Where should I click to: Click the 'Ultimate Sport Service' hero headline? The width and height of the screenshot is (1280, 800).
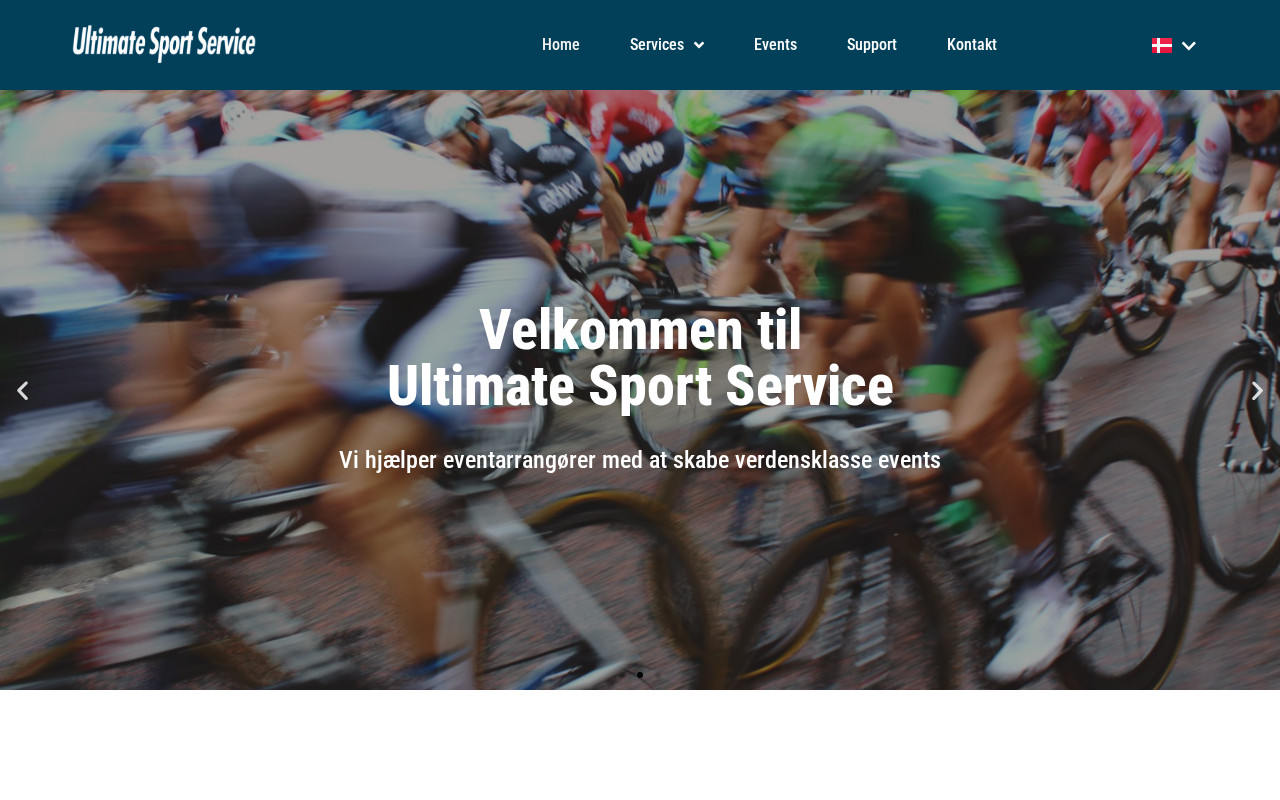pyautogui.click(x=640, y=387)
